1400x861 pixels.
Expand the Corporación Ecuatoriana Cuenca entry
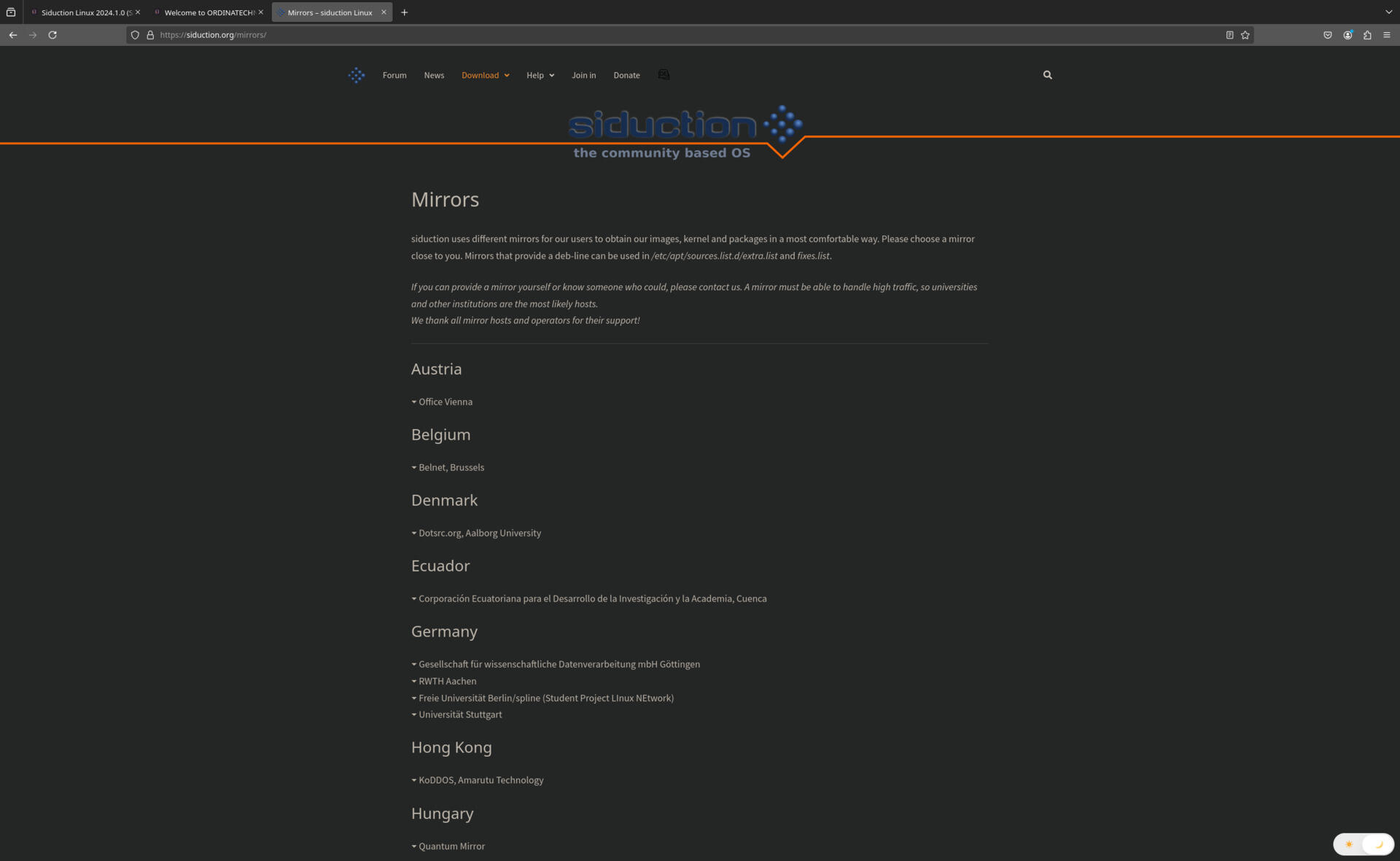click(x=589, y=599)
